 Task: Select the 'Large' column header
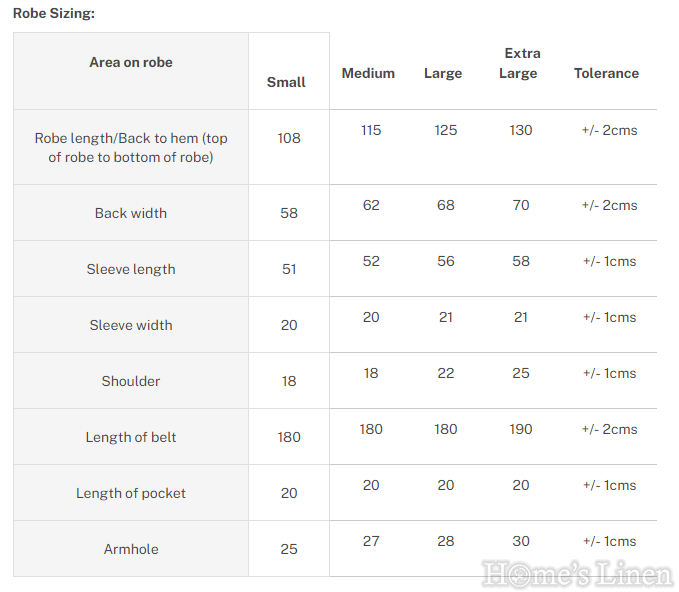(443, 73)
